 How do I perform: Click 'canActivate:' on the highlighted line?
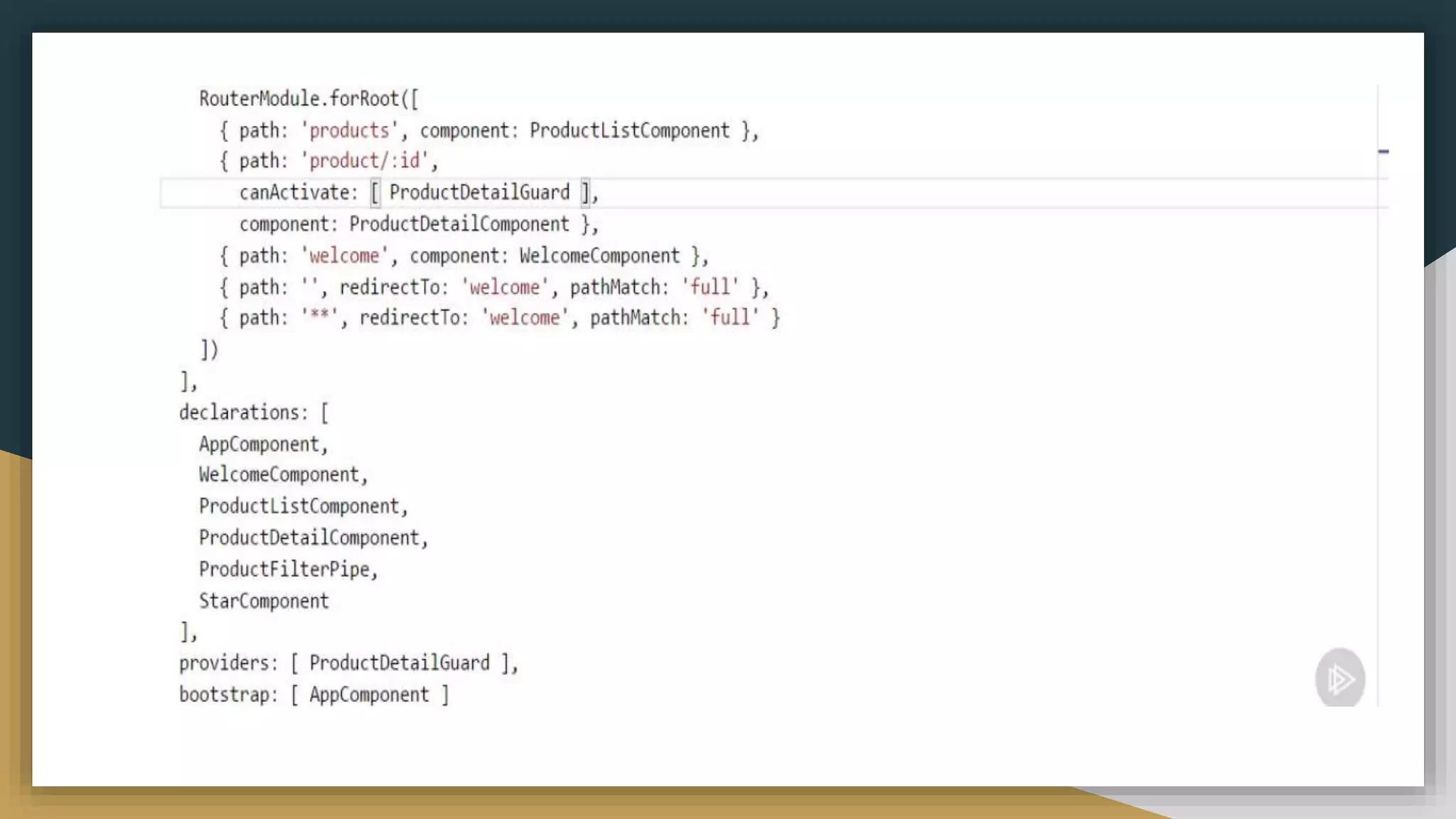coord(299,193)
